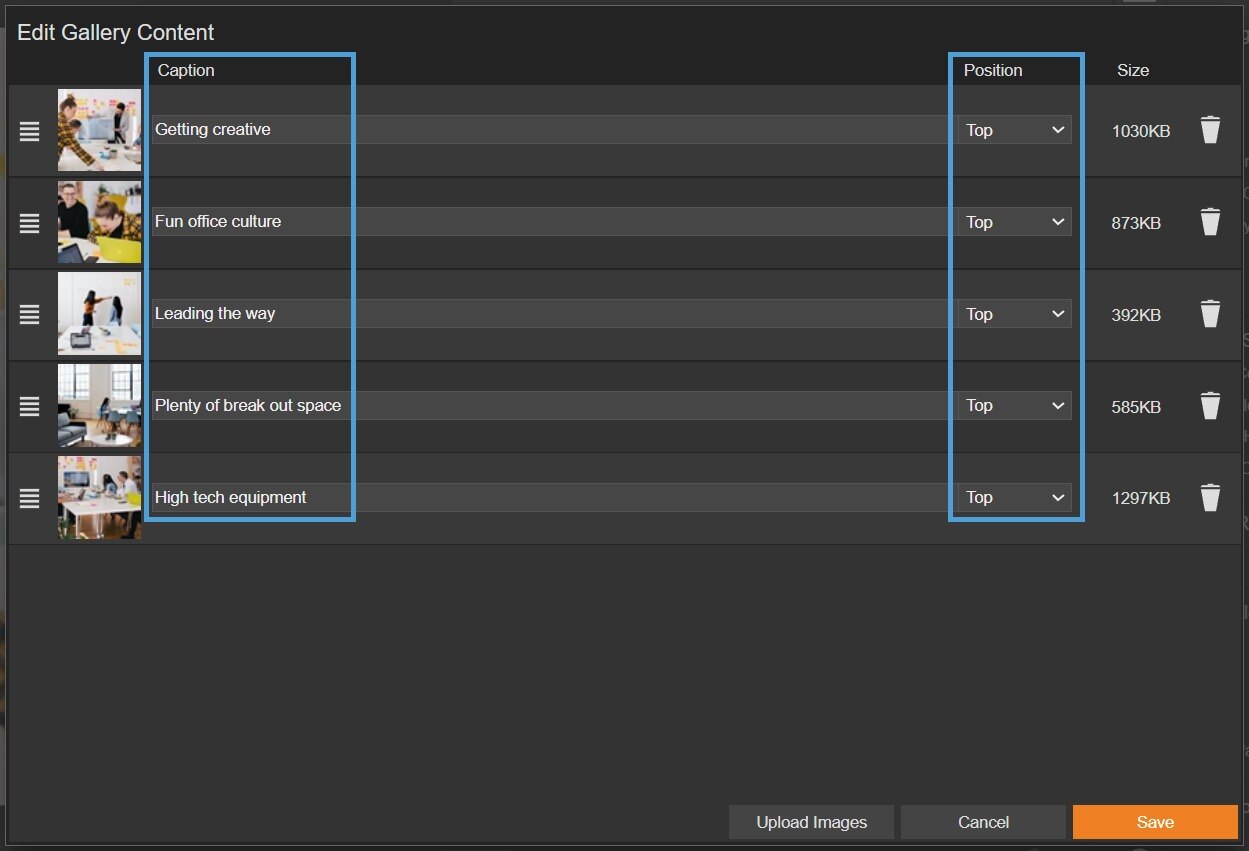Grab drag handle of "Getting creative" row

30,131
